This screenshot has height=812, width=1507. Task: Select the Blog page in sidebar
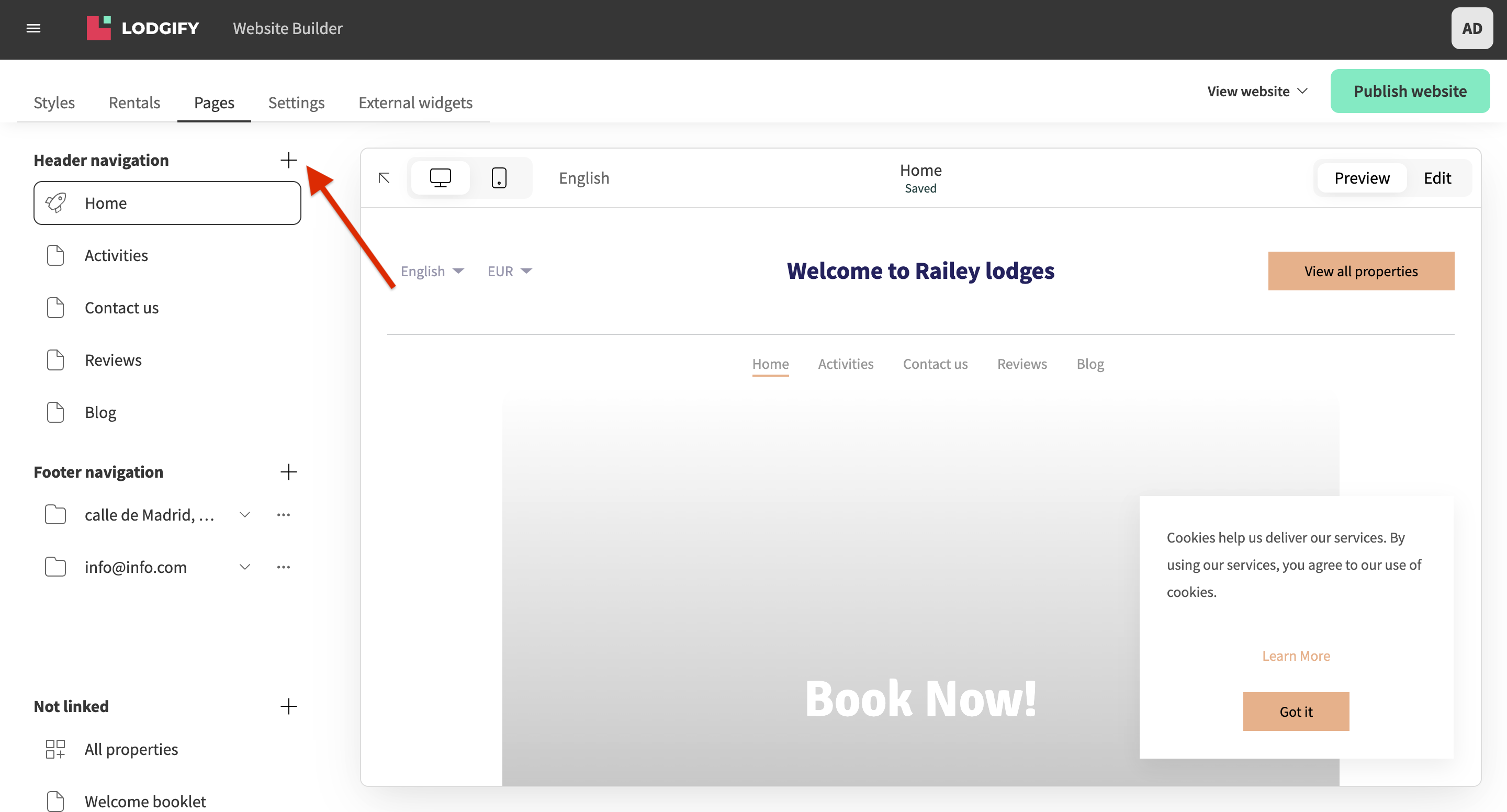coord(167,412)
